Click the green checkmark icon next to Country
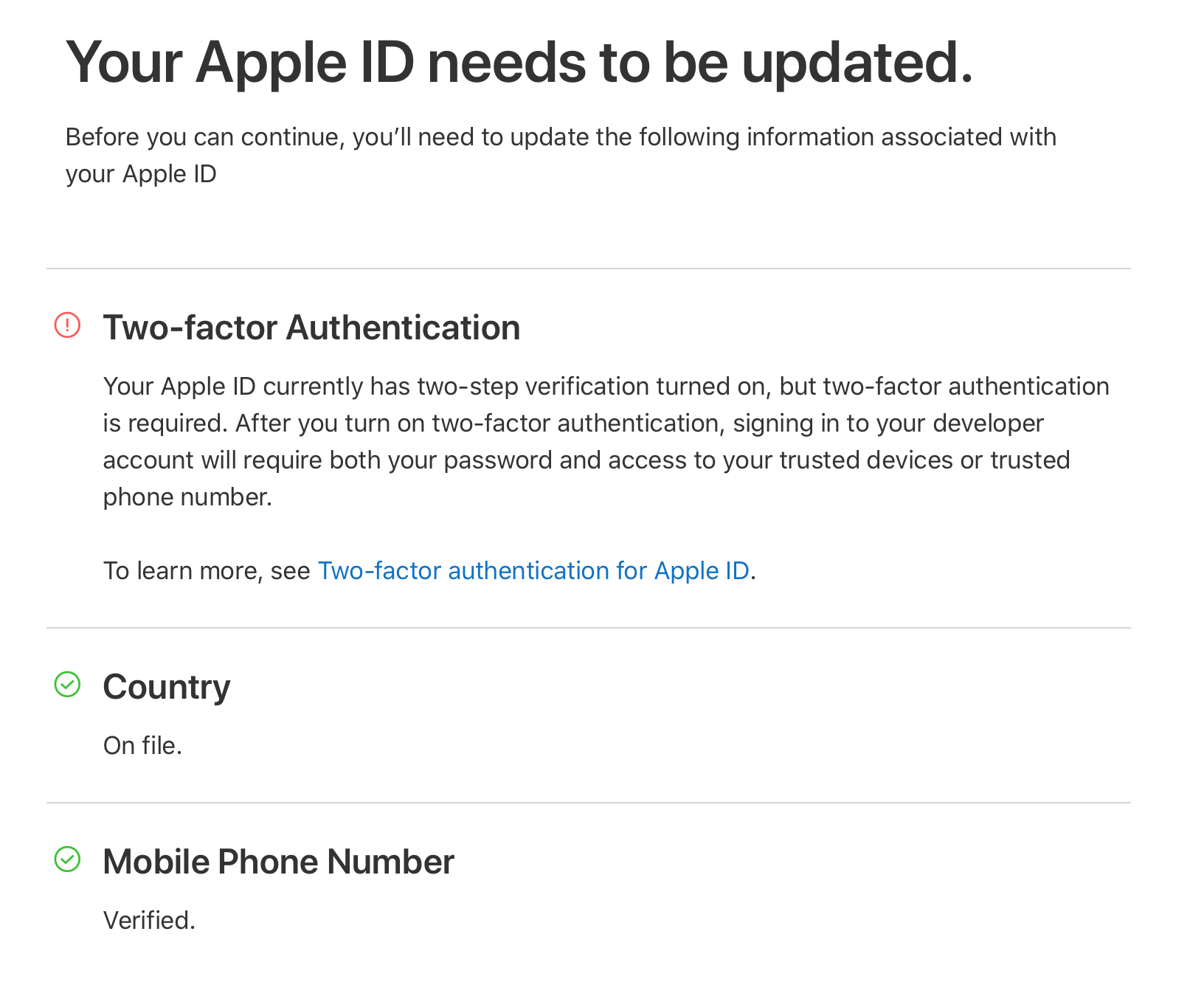Viewport: 1204px width, 996px height. point(67,685)
